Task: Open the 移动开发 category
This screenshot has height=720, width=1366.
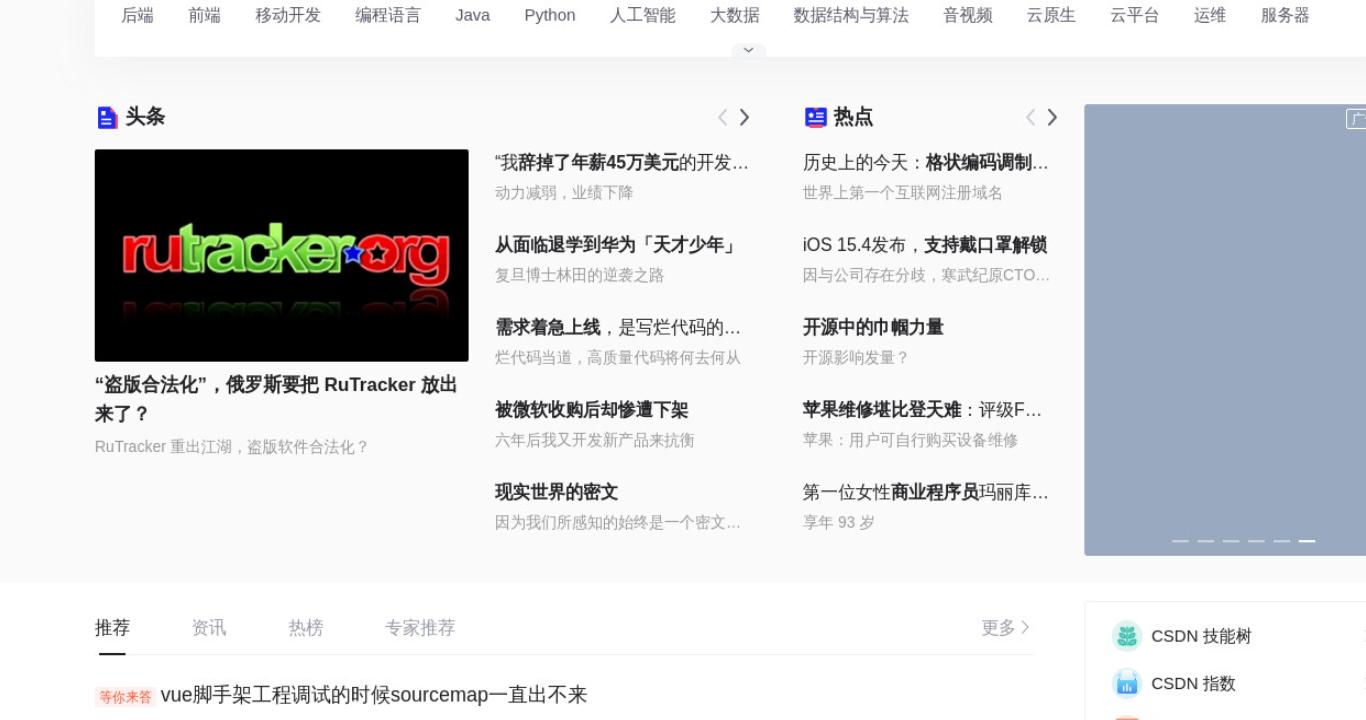Action: click(x=288, y=15)
